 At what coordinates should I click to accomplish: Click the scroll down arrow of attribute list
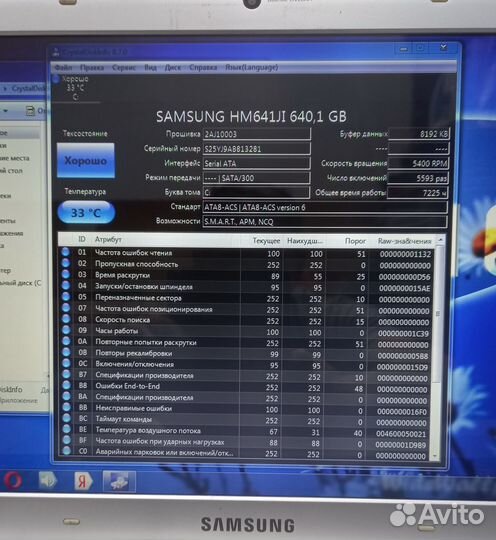coord(435,455)
